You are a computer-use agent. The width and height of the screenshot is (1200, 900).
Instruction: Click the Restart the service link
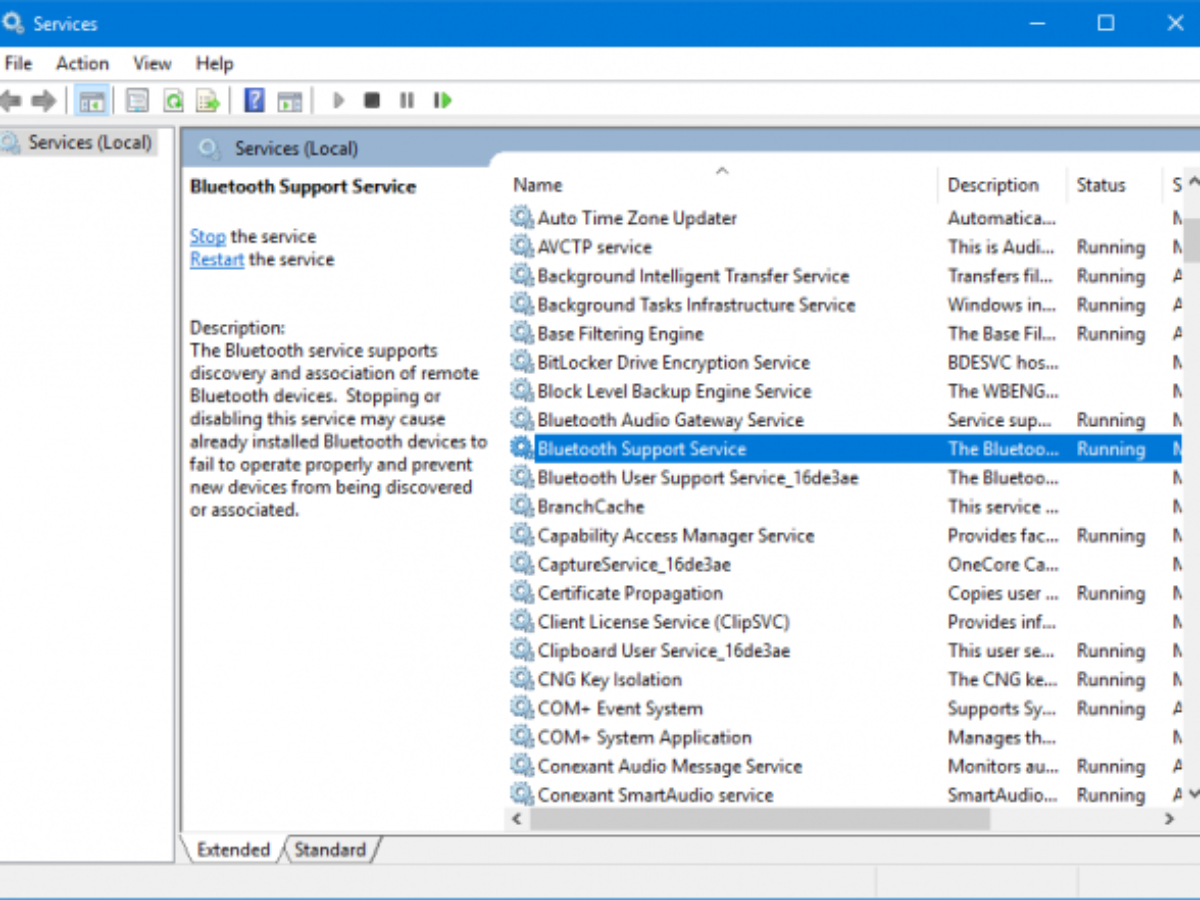pyautogui.click(x=217, y=260)
